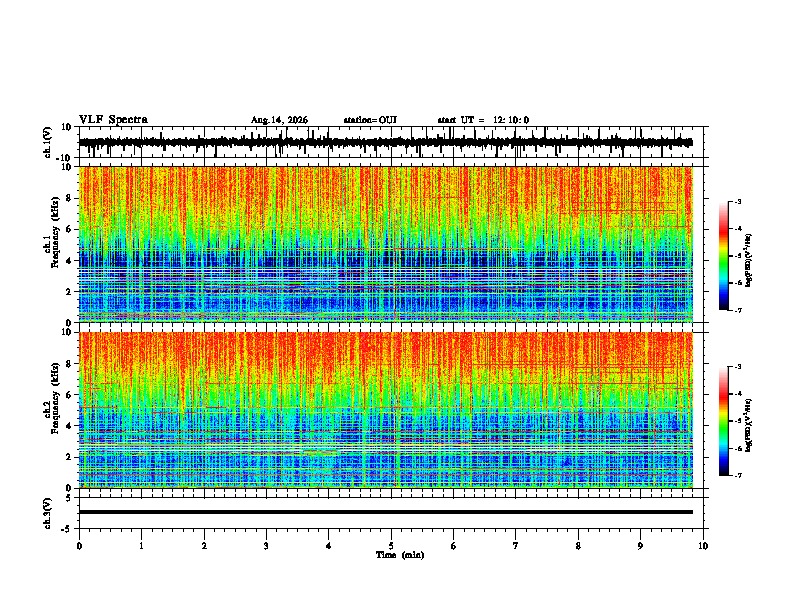This screenshot has width=792, height=612.
Task: Click the '-3' label on upper color bar
Action: click(738, 201)
